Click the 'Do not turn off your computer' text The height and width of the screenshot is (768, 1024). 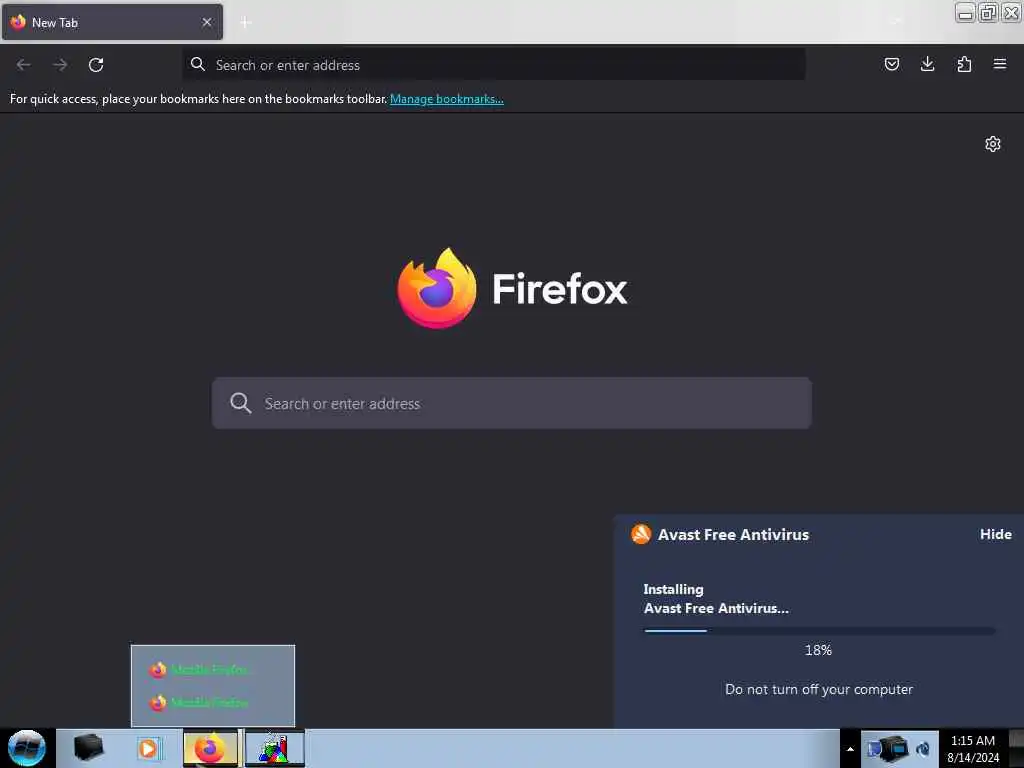[819, 689]
